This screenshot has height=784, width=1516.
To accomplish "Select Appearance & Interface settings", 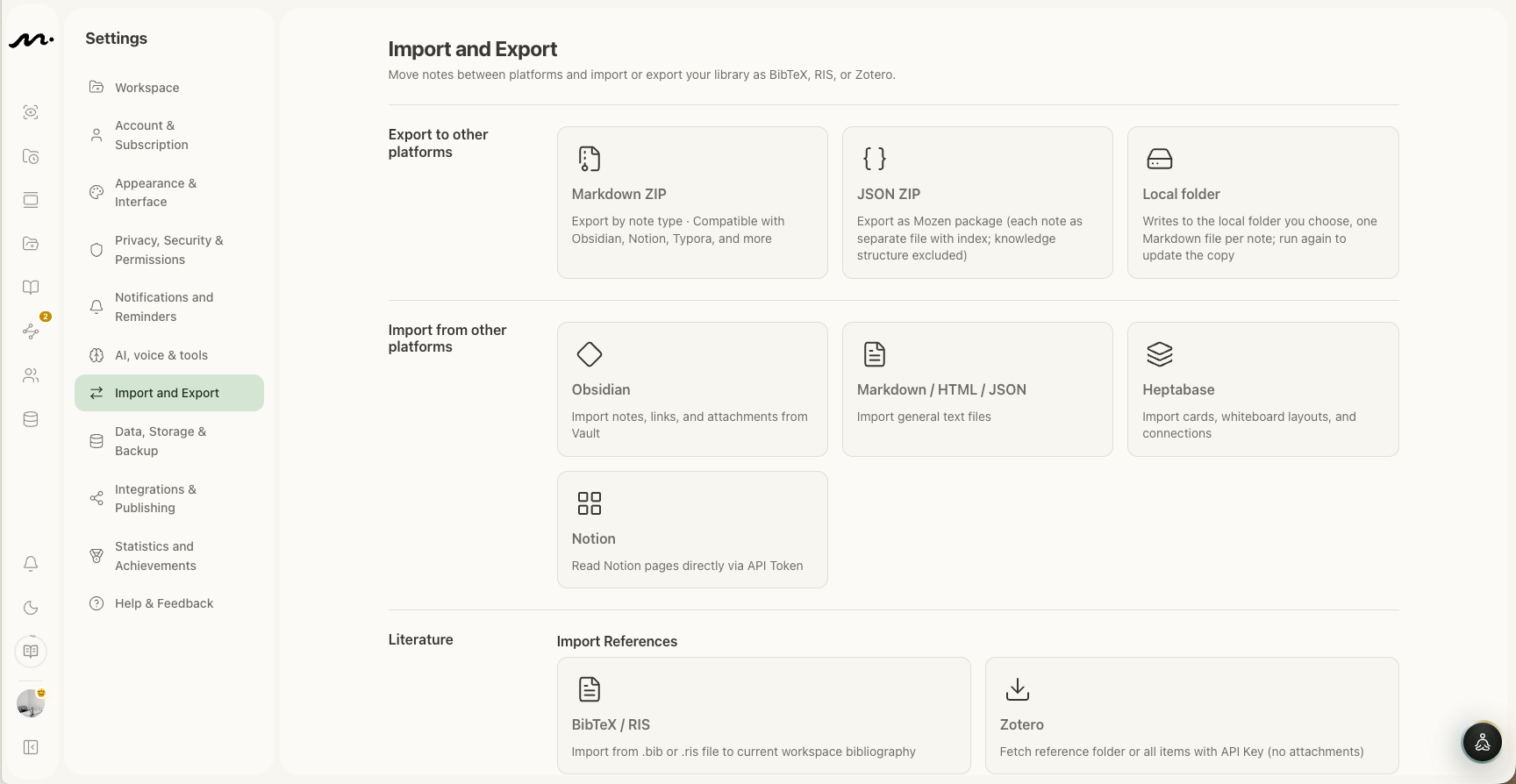I will pos(169,193).
